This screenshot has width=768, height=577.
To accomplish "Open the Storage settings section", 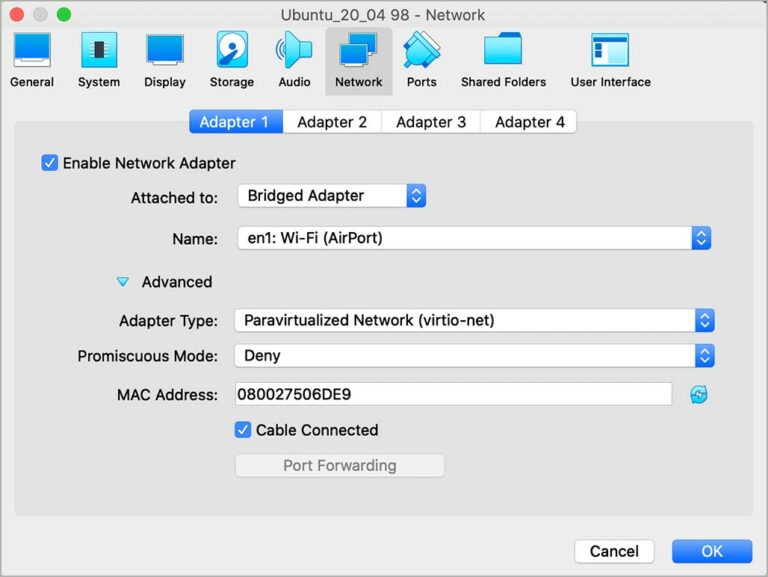I will 231,59.
